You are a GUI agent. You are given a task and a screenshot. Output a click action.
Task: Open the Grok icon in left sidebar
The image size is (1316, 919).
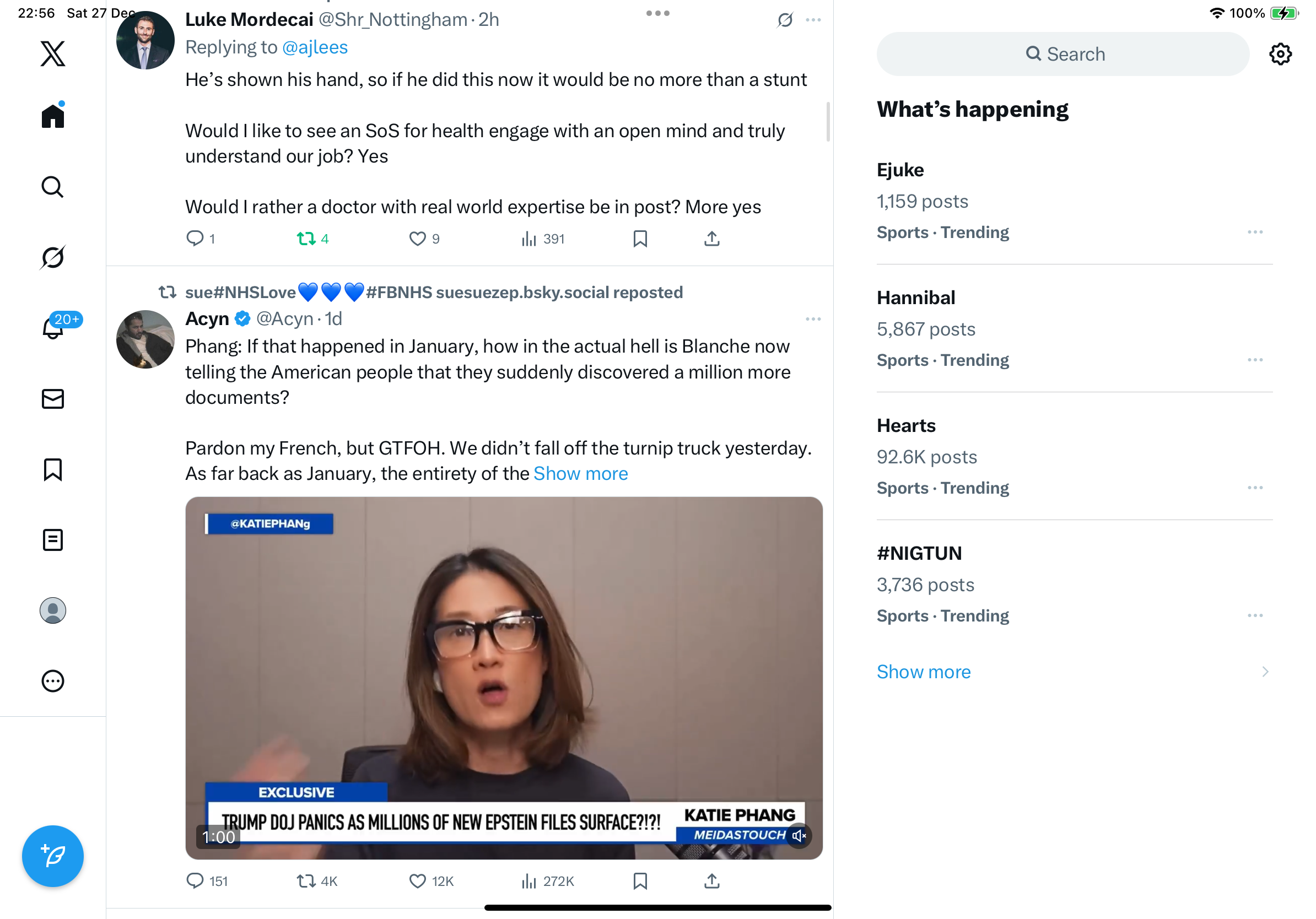(x=53, y=257)
